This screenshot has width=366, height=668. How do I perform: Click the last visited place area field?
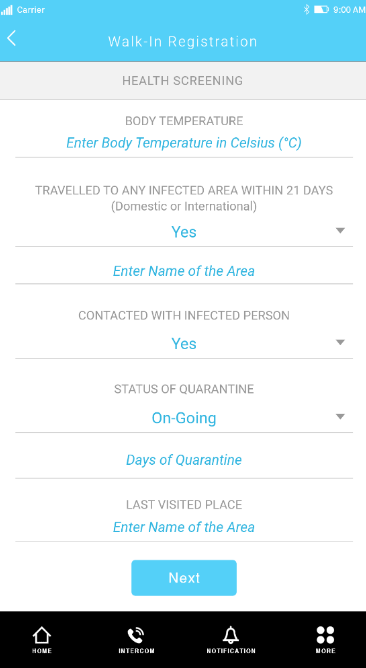pyautogui.click(x=184, y=527)
